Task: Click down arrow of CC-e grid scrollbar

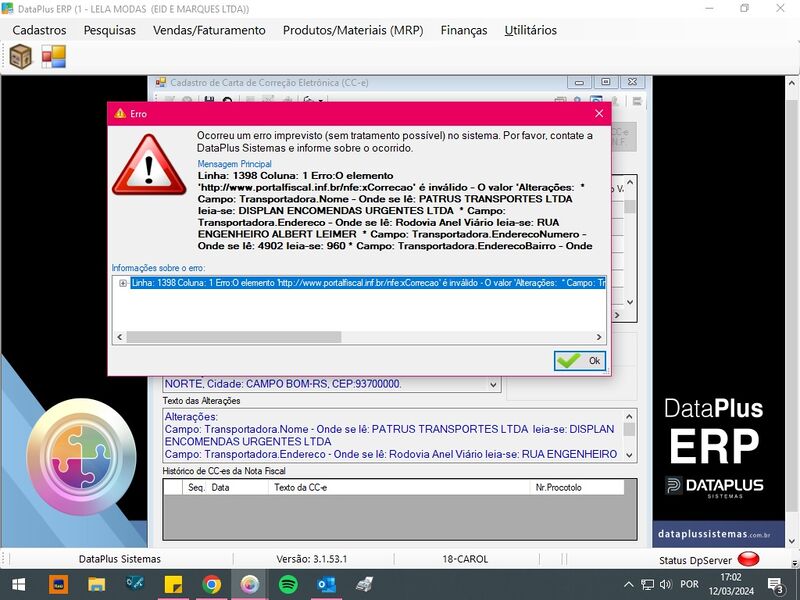Action: click(630, 302)
